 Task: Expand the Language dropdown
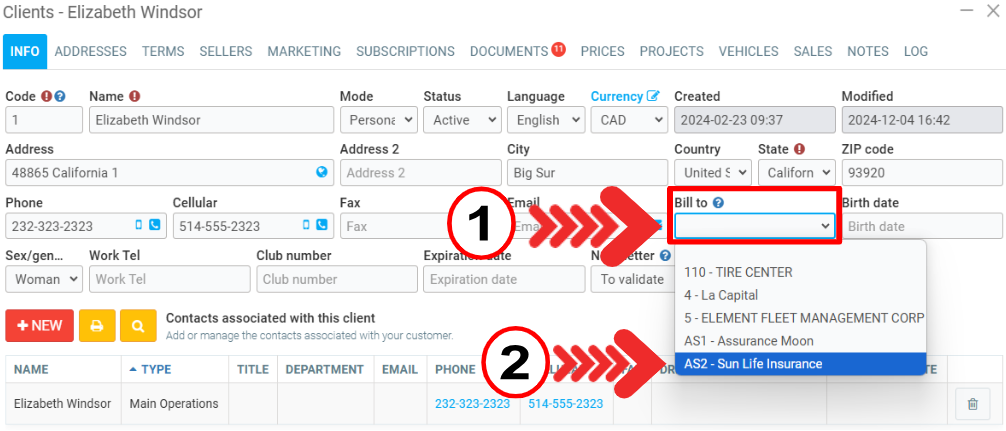coord(545,120)
